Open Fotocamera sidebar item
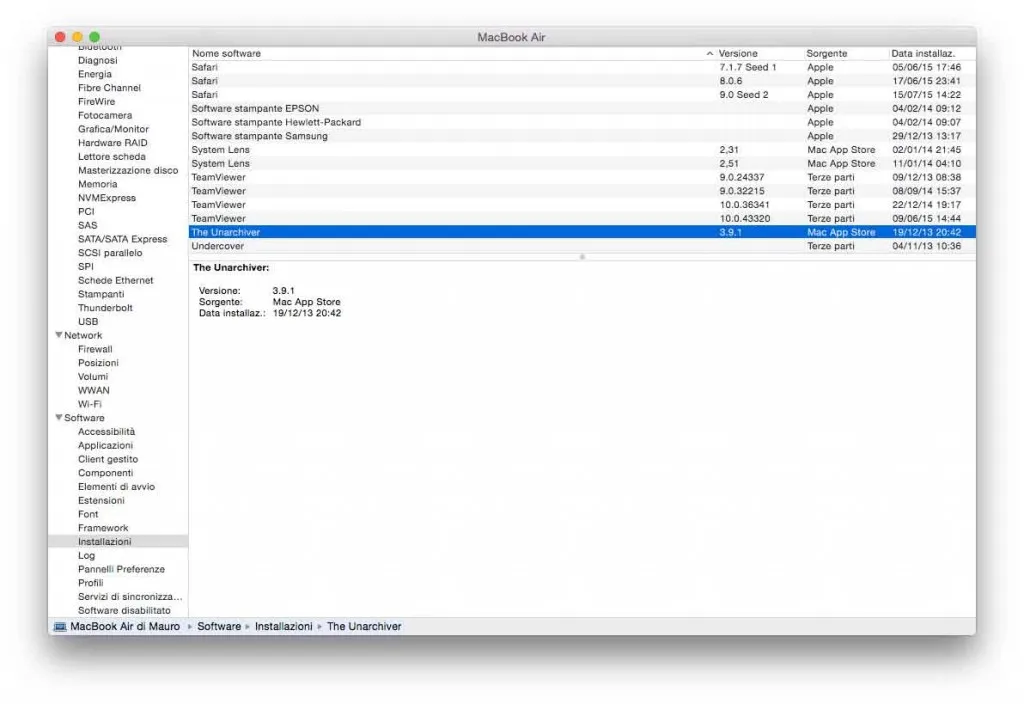Image resolution: width=1024 pixels, height=704 pixels. tap(104, 115)
